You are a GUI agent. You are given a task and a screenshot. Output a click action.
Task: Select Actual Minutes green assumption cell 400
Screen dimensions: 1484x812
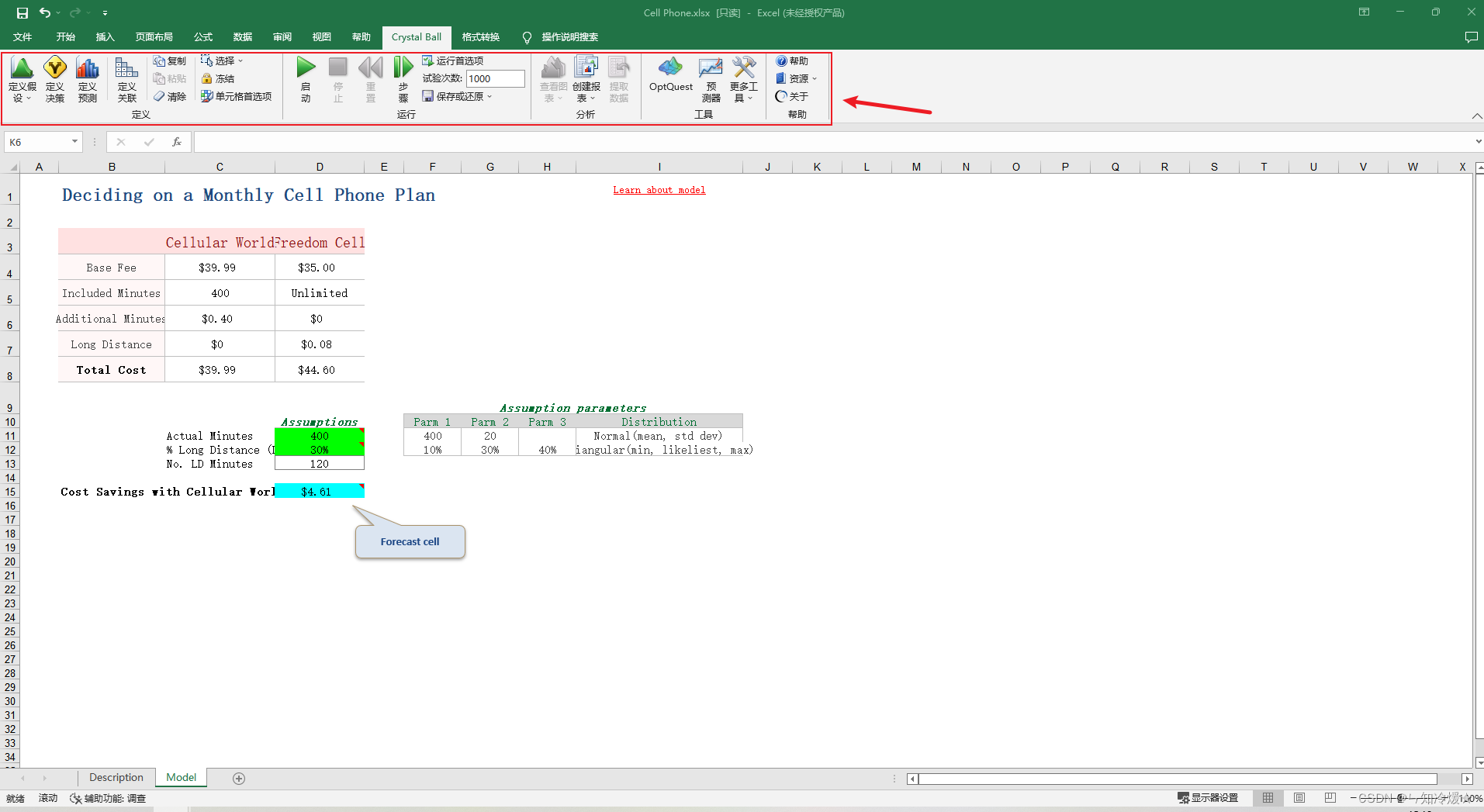[x=320, y=436]
